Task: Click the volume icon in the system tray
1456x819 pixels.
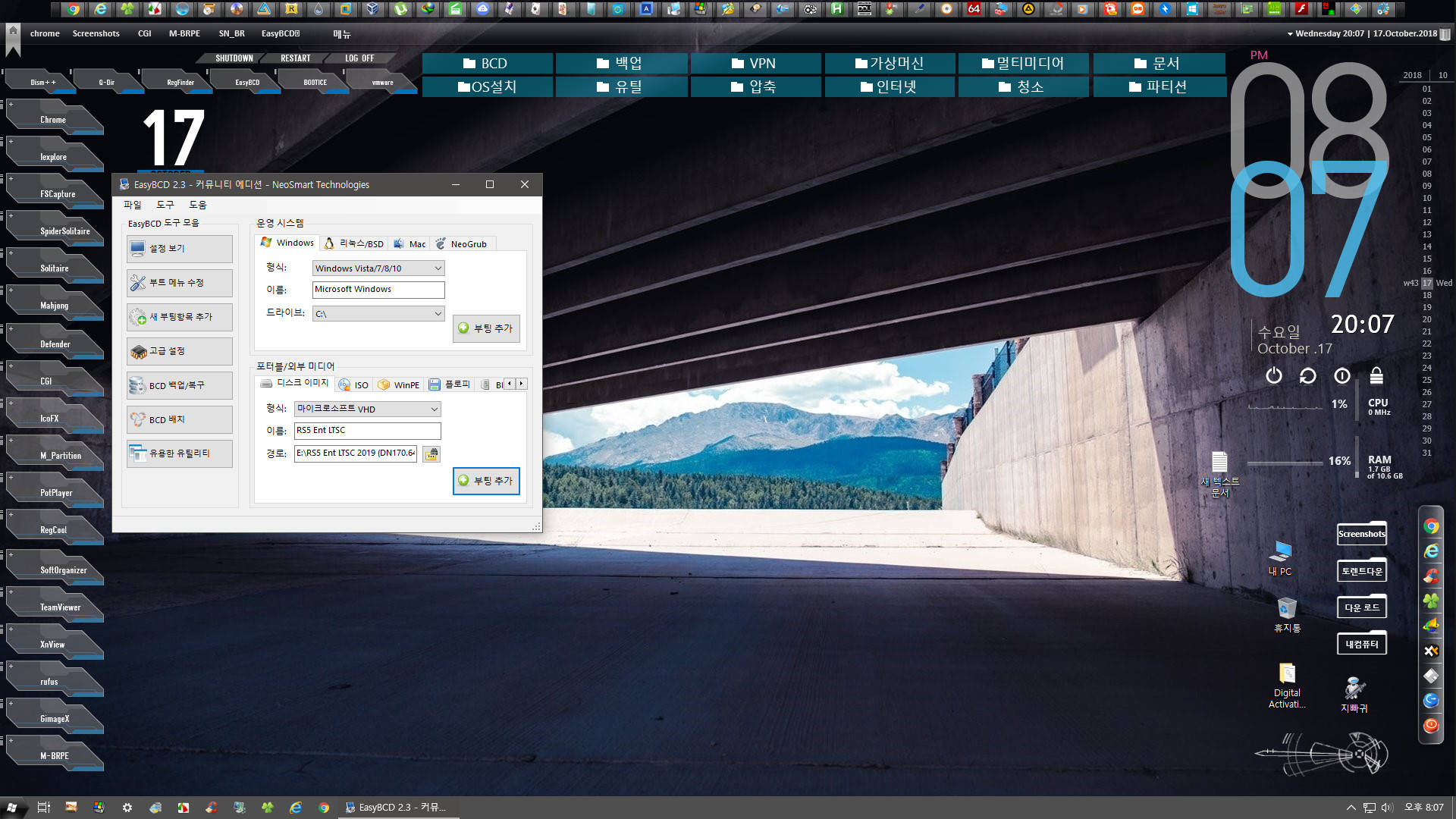Action: click(x=1387, y=808)
